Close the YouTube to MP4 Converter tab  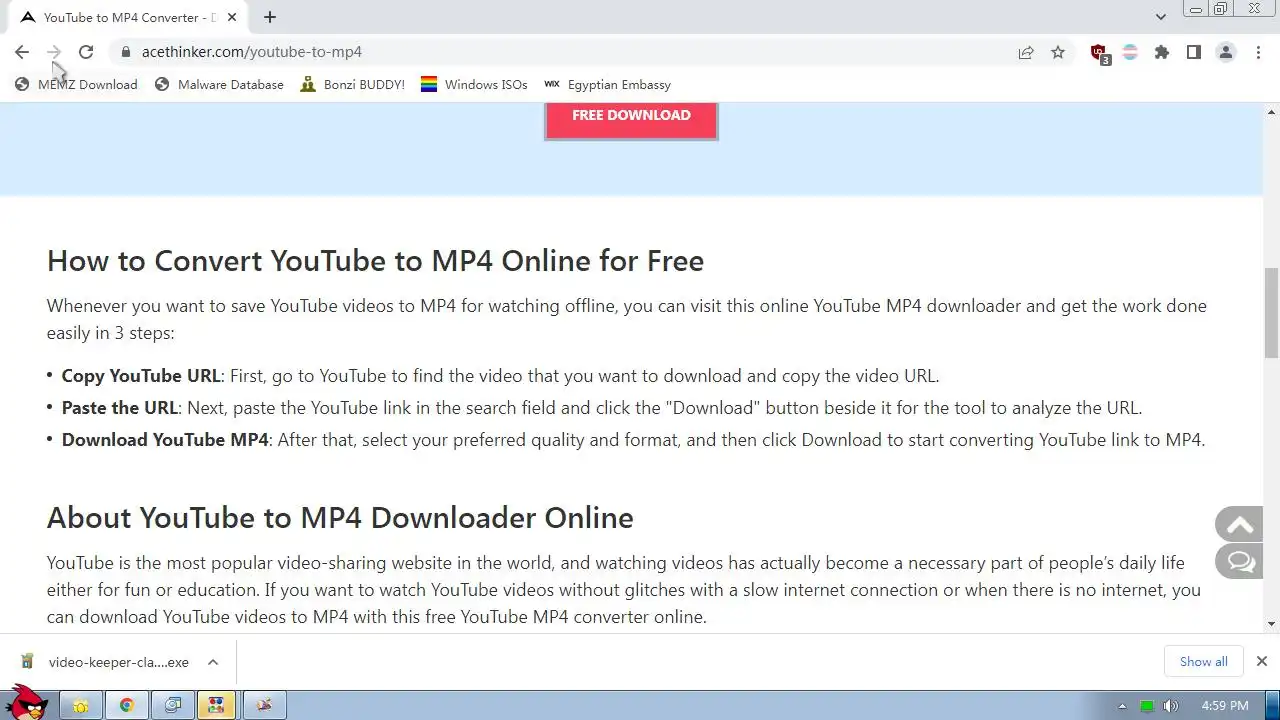232,17
